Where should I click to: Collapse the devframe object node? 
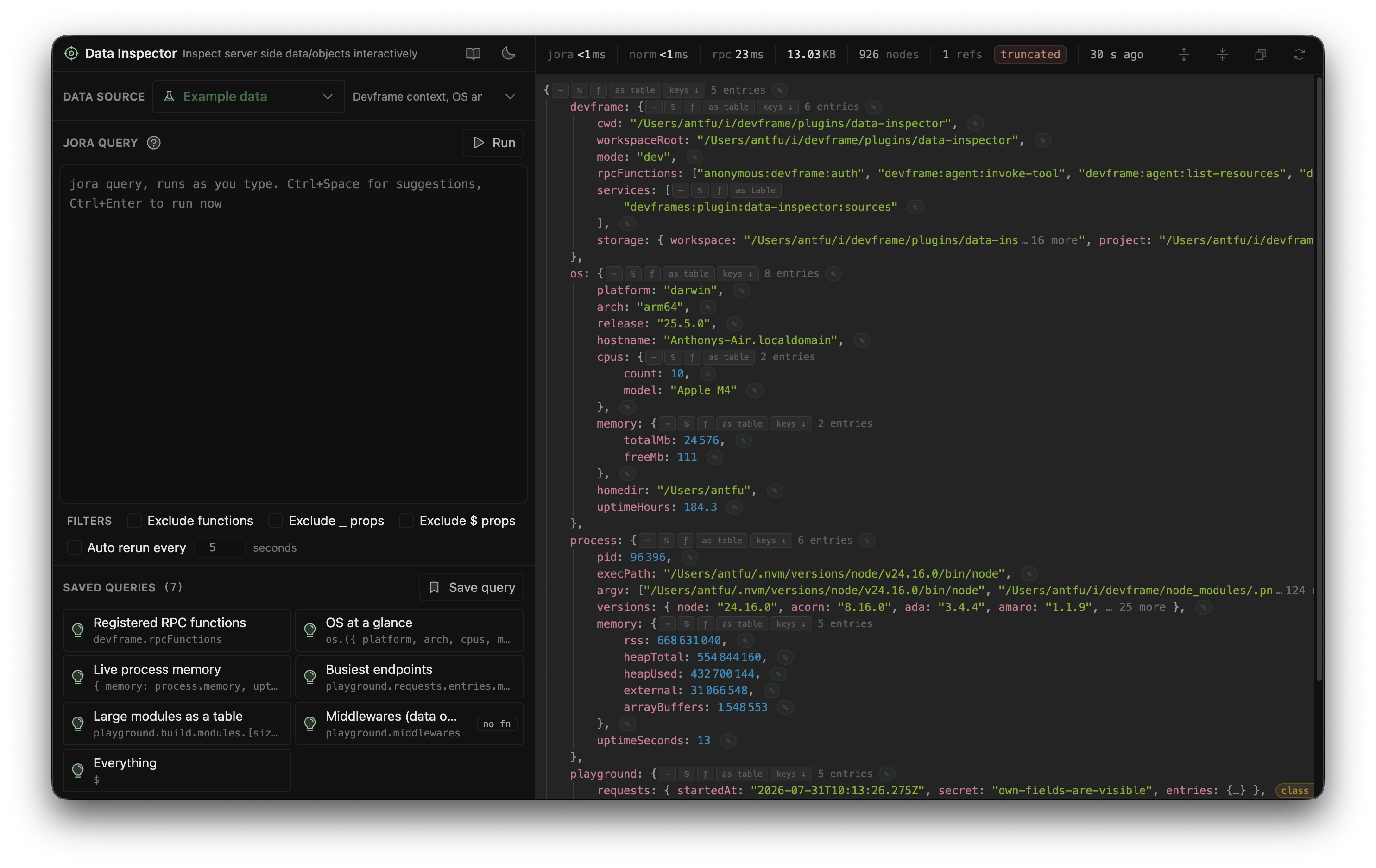[654, 107]
